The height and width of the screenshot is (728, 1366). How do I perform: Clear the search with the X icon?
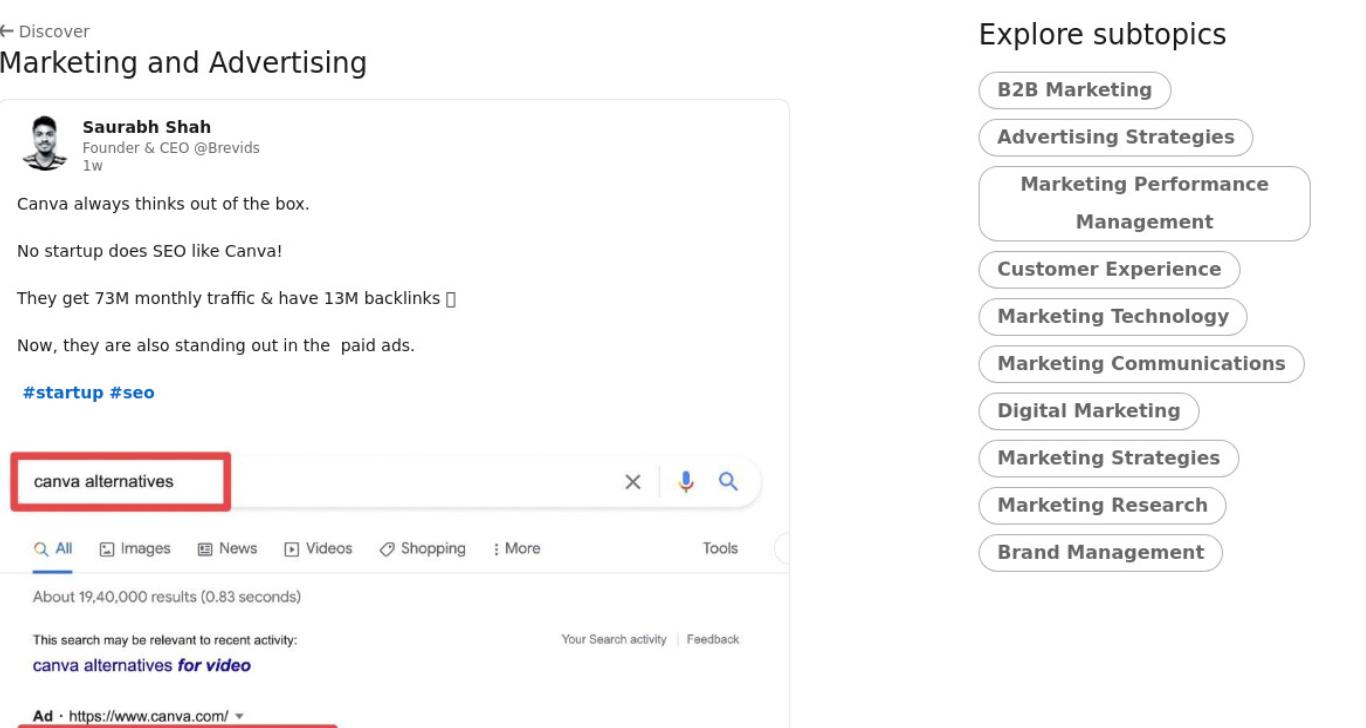point(633,482)
